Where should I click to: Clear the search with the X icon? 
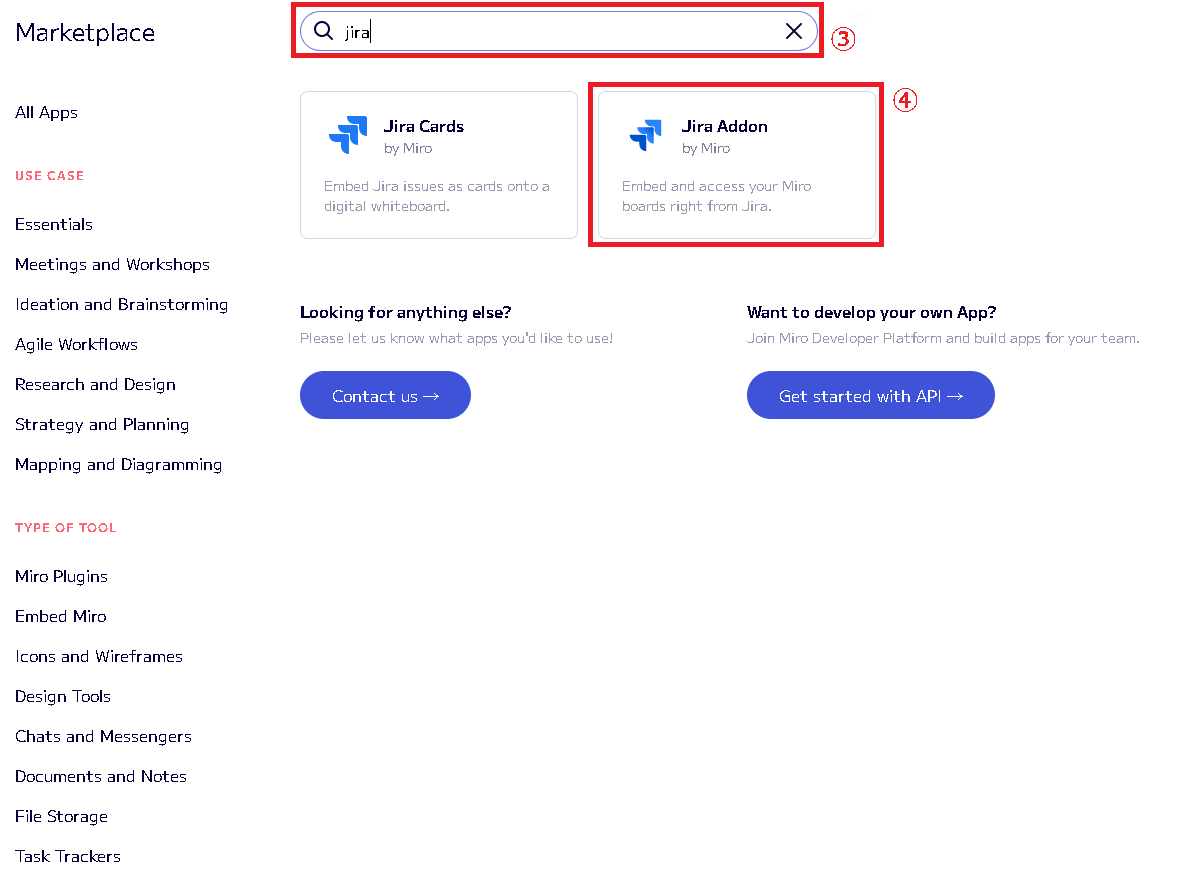pyautogui.click(x=794, y=31)
